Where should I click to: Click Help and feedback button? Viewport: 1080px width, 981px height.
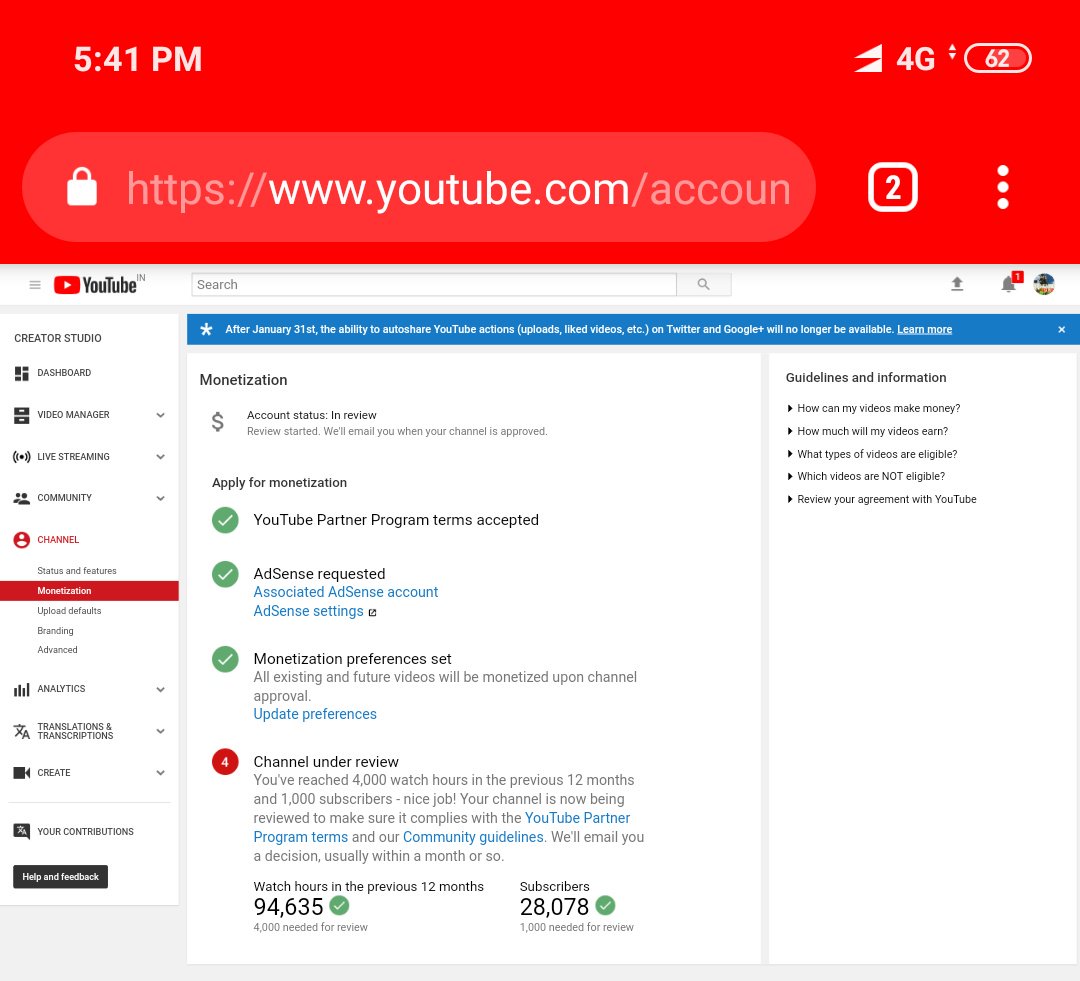[x=61, y=877]
